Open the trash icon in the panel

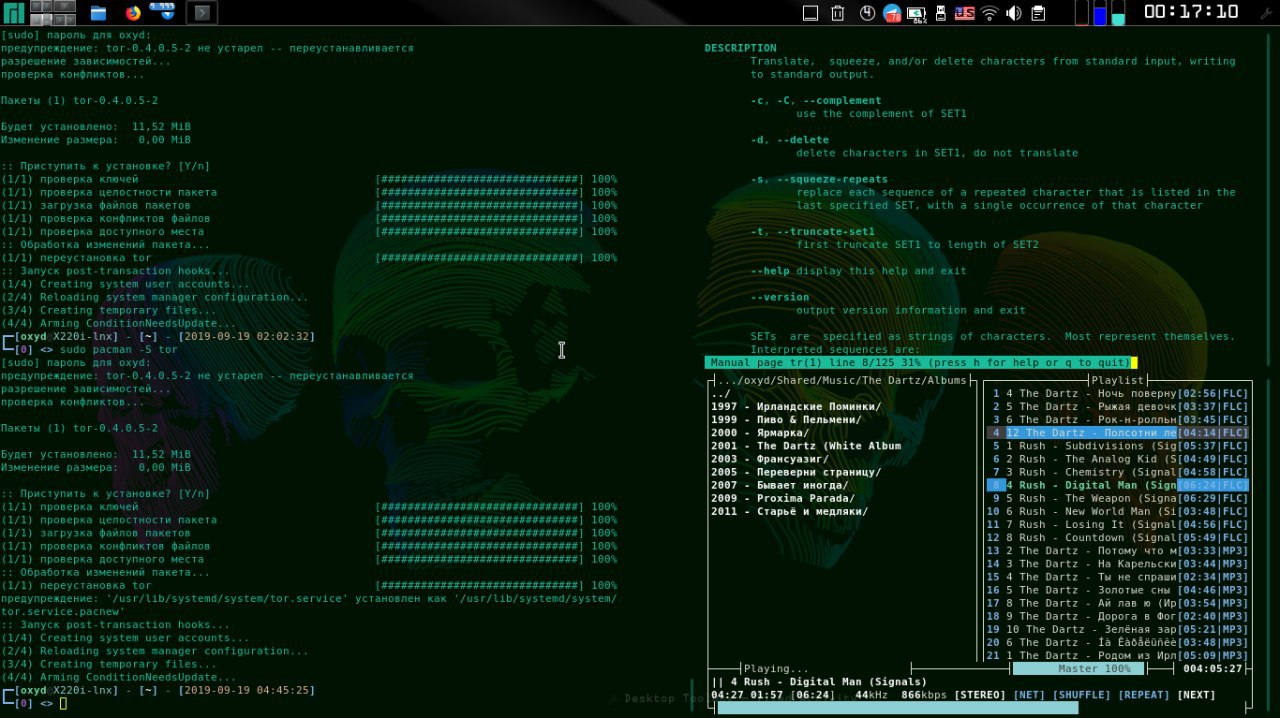coord(838,13)
